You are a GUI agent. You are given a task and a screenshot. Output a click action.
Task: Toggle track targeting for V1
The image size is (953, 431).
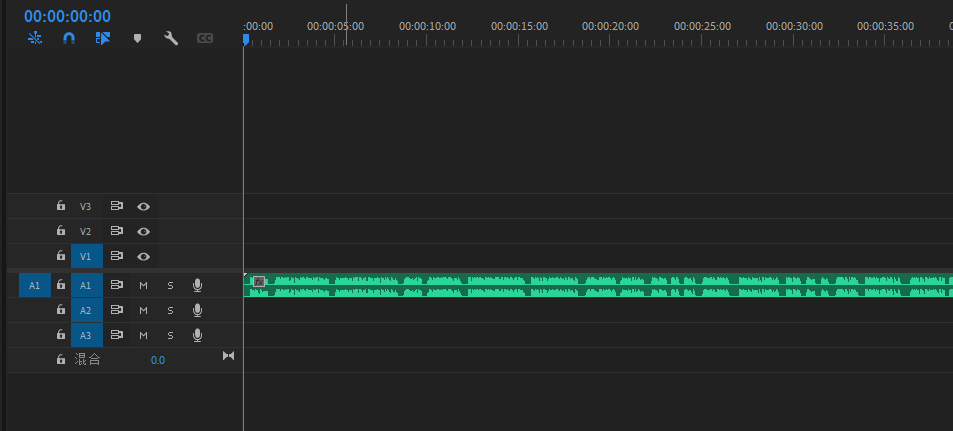pyautogui.click(x=86, y=256)
